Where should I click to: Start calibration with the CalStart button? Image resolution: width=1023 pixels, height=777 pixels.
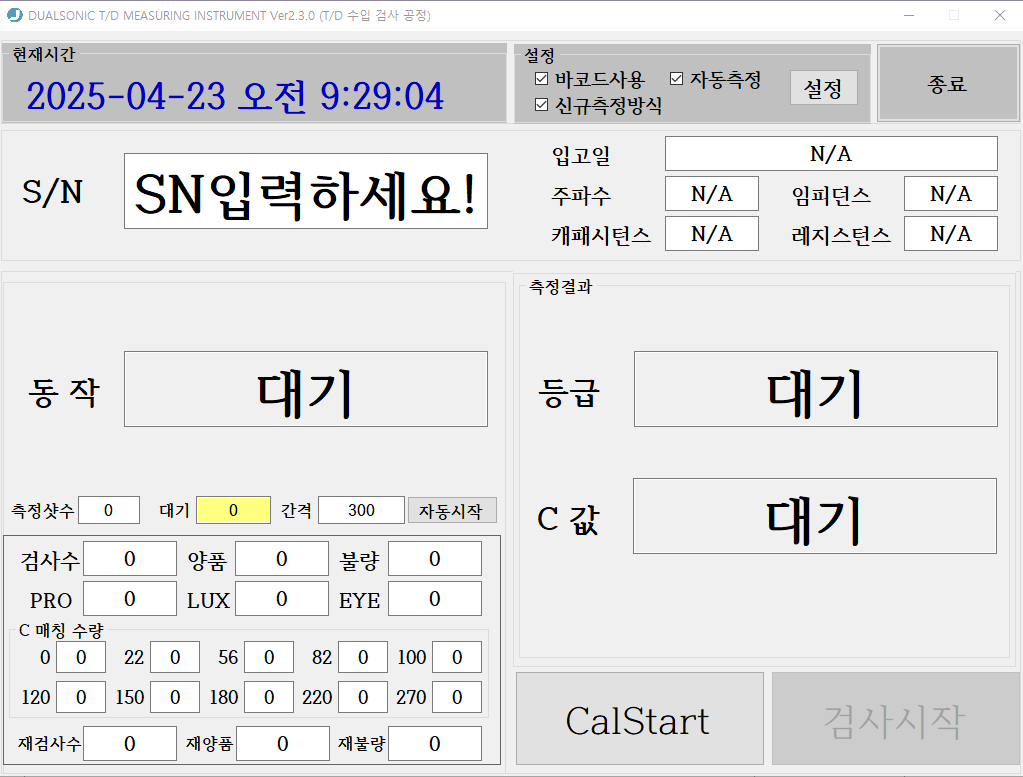coord(639,718)
